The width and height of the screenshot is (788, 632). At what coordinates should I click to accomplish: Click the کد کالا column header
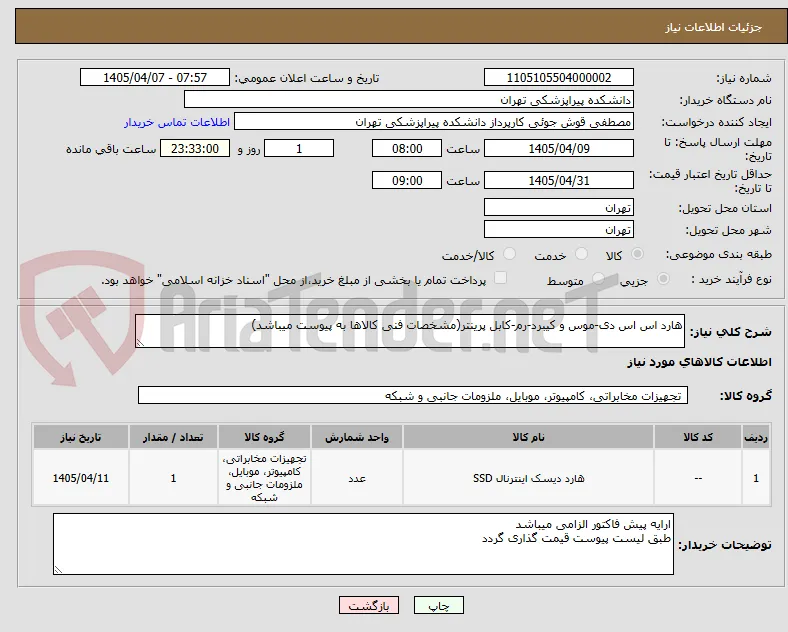[x=698, y=437]
